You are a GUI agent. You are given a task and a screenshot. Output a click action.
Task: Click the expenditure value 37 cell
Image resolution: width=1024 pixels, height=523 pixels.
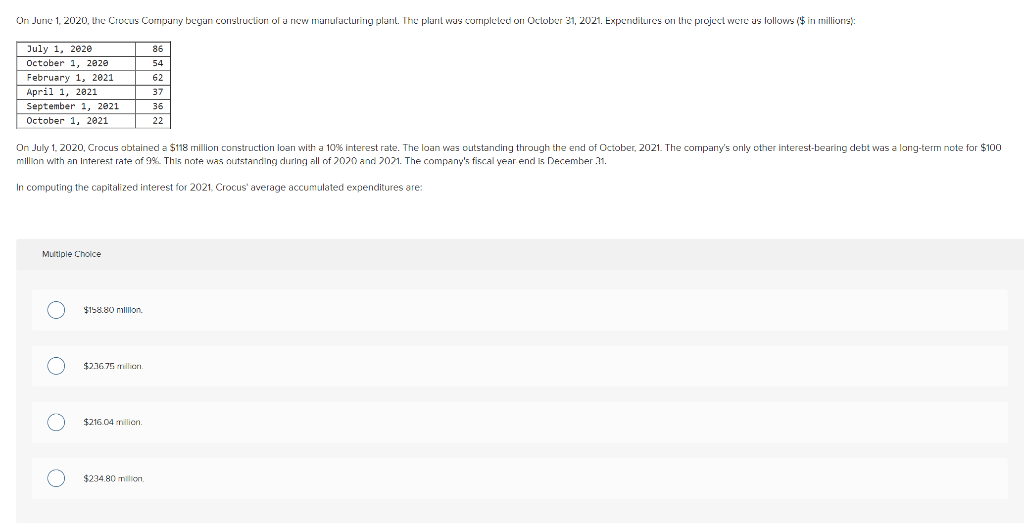tap(153, 92)
